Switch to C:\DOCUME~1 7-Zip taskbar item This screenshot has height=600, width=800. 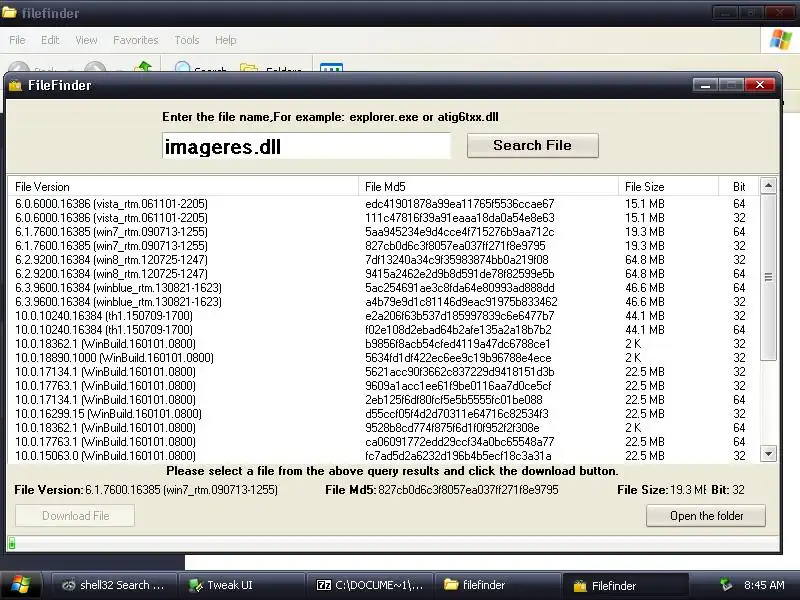[x=369, y=585]
